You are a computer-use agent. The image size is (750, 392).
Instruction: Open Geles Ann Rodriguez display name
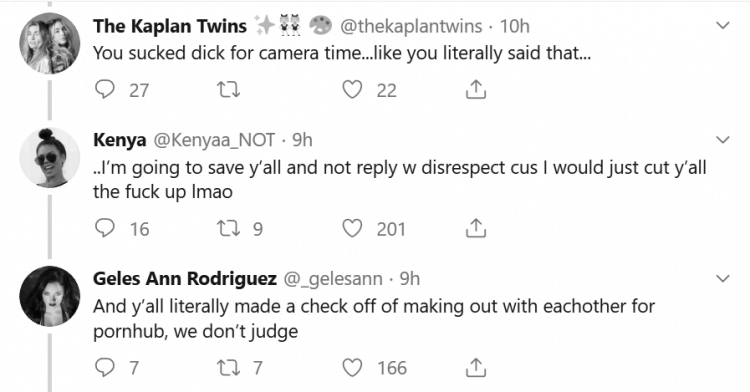pos(185,278)
